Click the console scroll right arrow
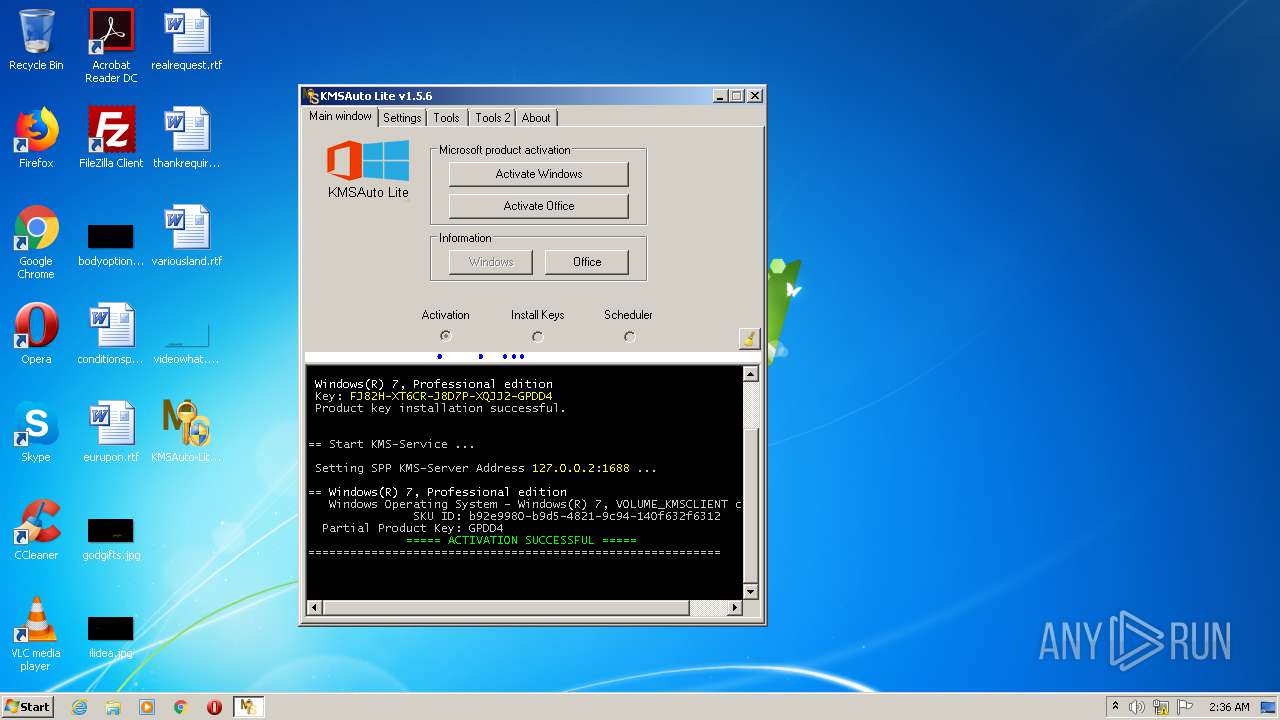1280x720 pixels. pyautogui.click(x=735, y=608)
